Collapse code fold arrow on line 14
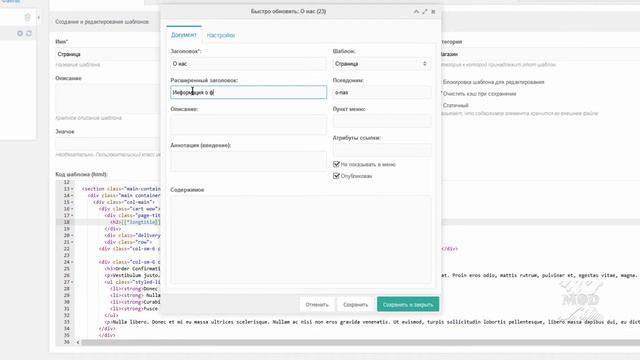Screen dimensions: 640x360 [73, 196]
